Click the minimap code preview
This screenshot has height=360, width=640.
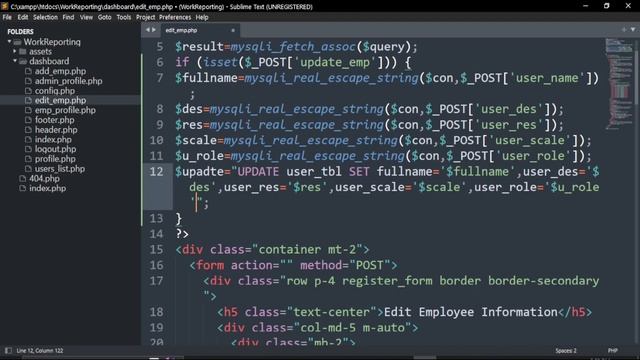619,84
